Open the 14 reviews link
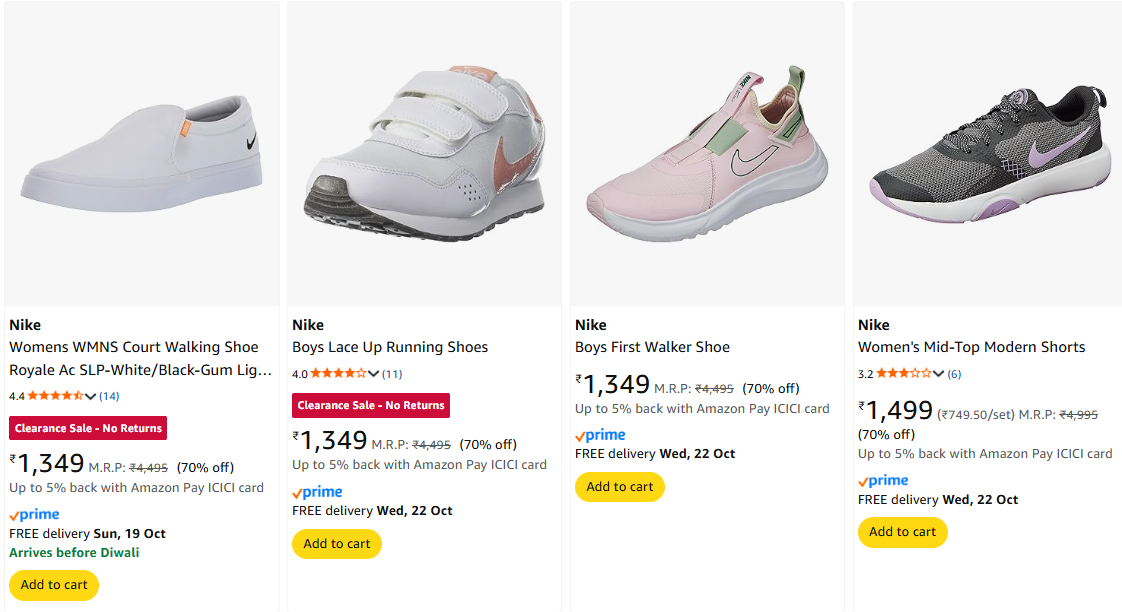 (109, 396)
